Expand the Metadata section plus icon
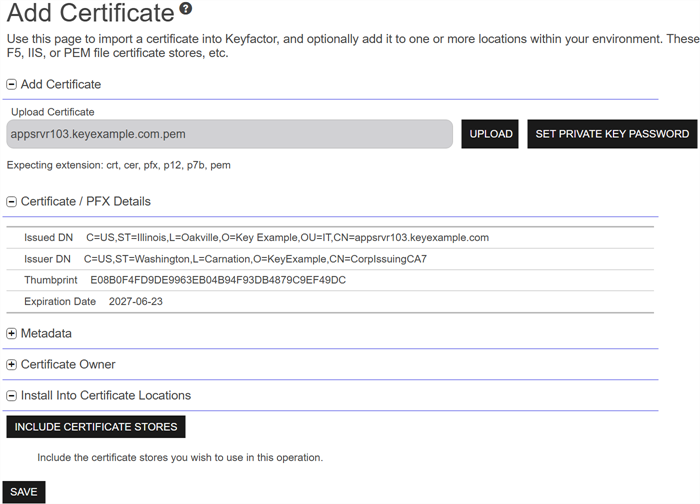The image size is (700, 504). [12, 333]
